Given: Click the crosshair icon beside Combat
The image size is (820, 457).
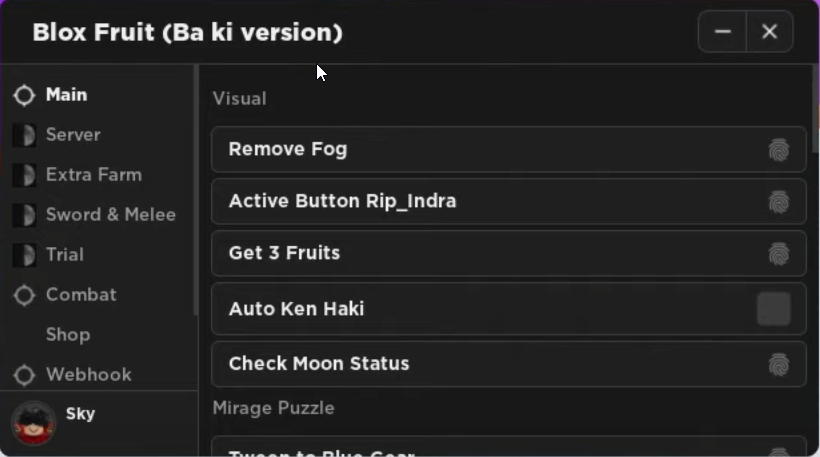Looking at the screenshot, I should (x=24, y=295).
